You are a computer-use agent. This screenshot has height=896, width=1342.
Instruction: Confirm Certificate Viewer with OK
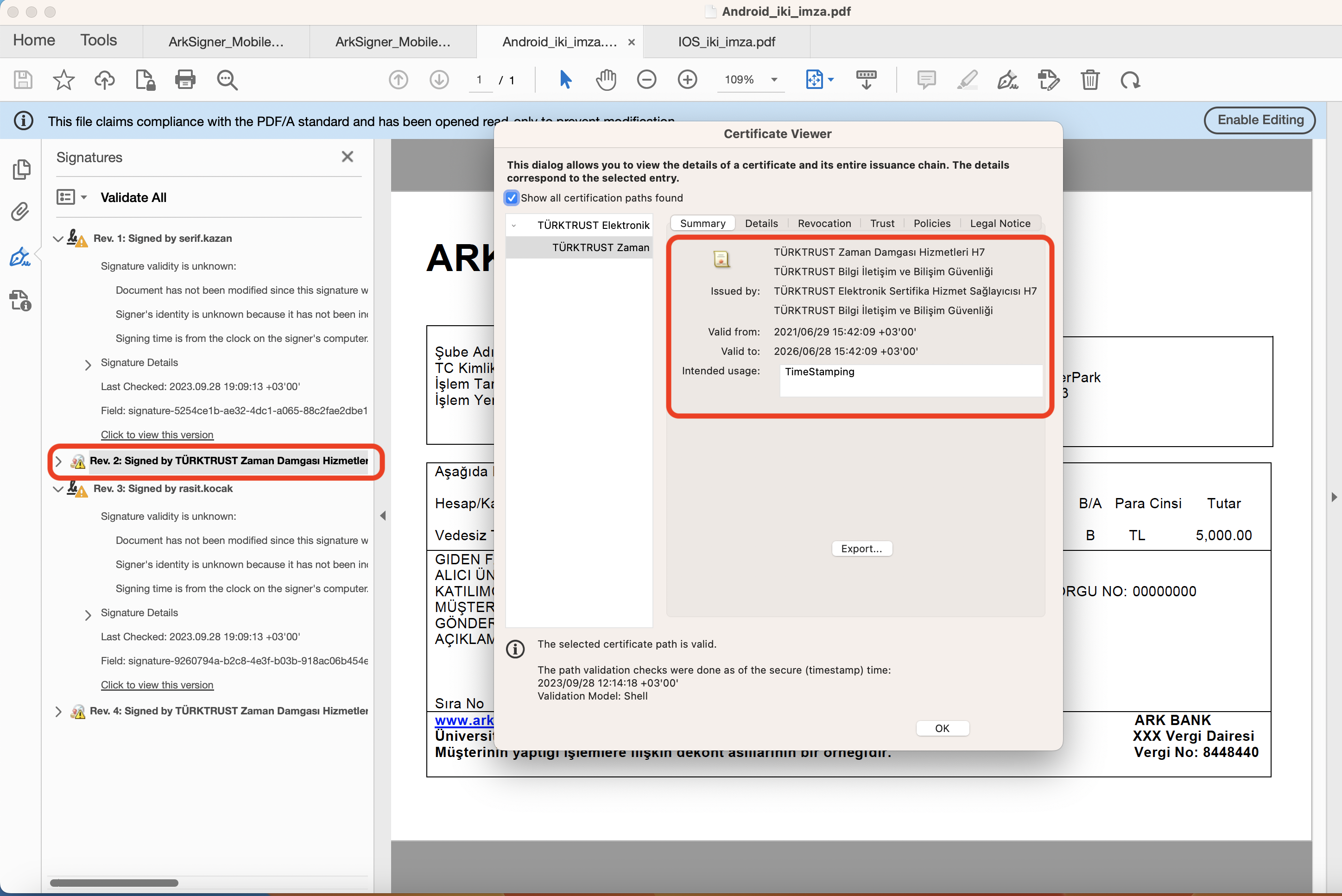(943, 729)
